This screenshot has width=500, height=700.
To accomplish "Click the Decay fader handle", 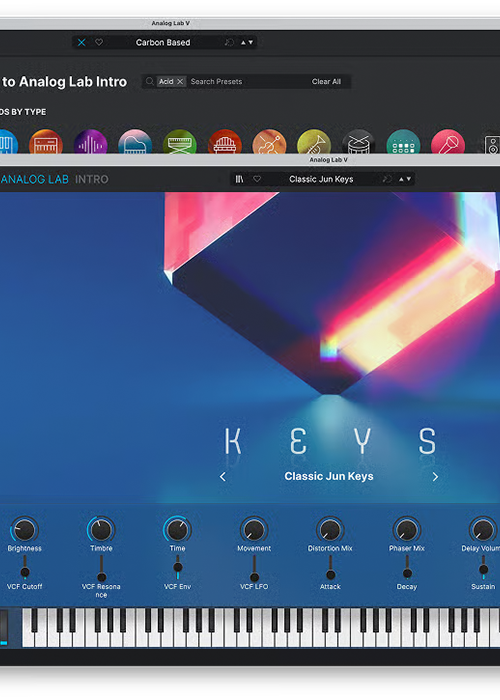I will tap(407, 573).
